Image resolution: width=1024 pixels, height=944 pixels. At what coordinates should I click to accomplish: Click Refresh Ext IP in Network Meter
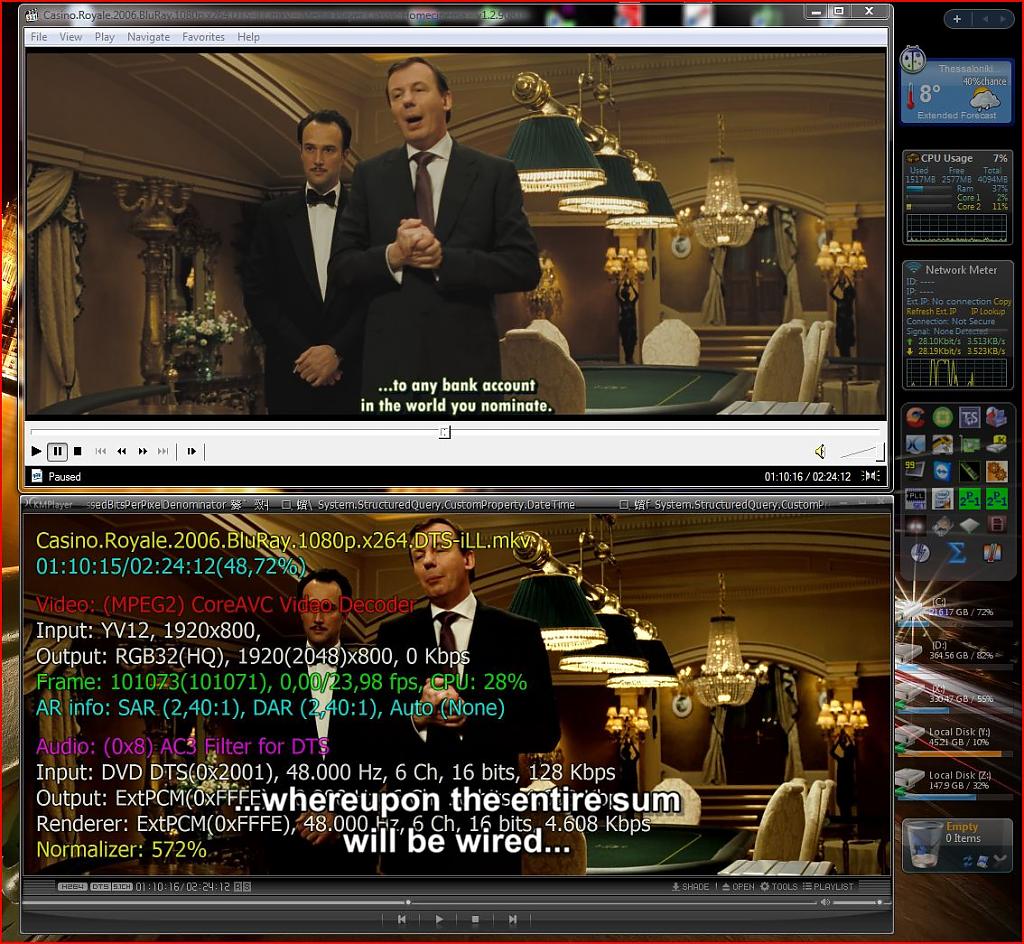[931, 311]
